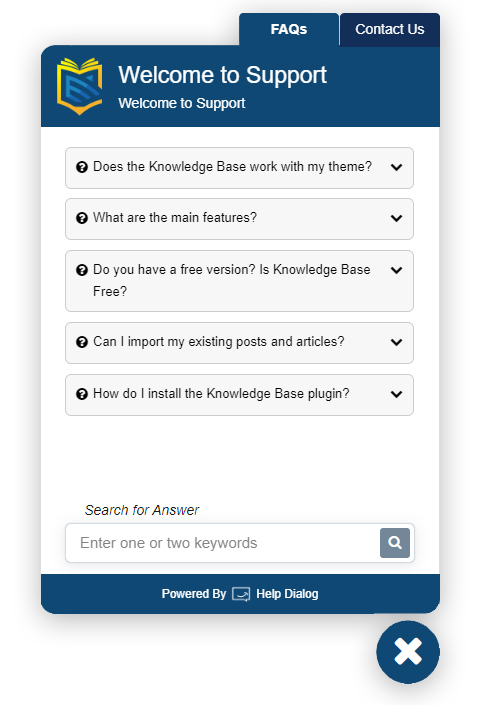Expand chevron for free version question
The image size is (481, 705).
(396, 270)
